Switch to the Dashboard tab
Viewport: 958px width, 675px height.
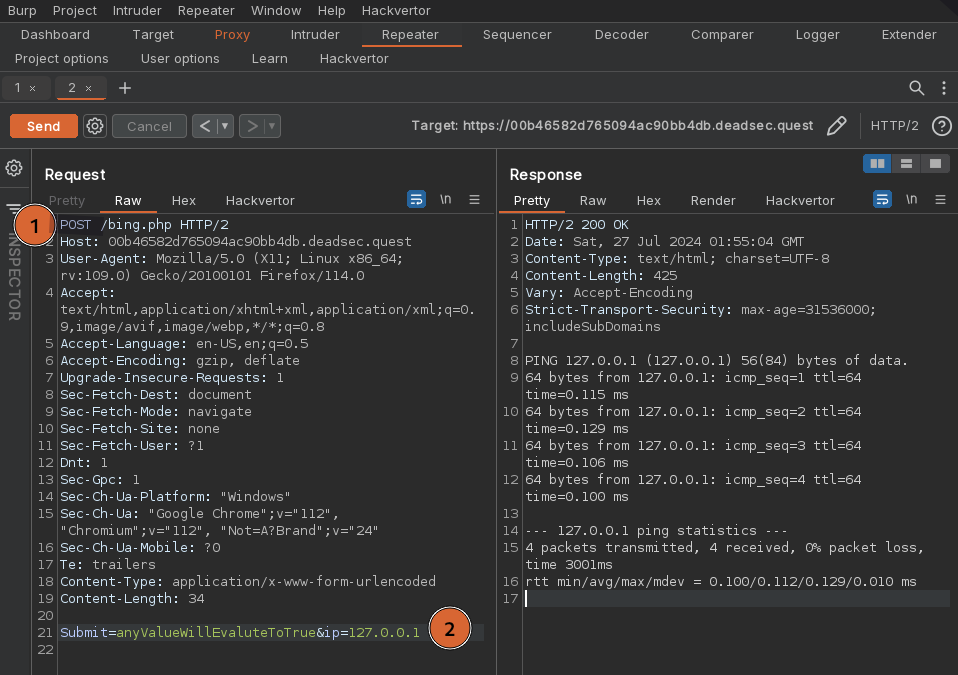[x=55, y=35]
